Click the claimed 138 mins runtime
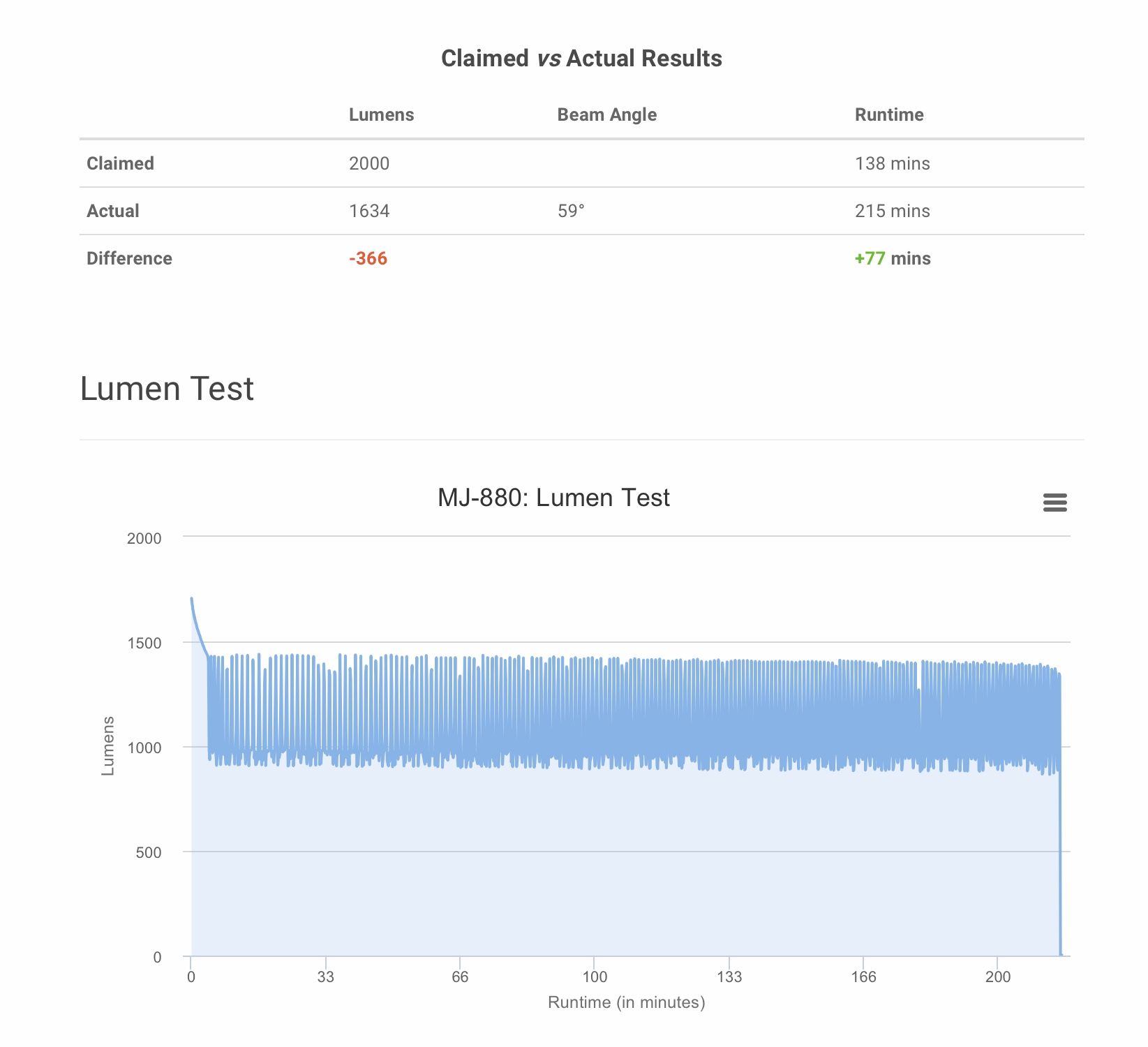Screen dimensions: 1148x1047 892,163
